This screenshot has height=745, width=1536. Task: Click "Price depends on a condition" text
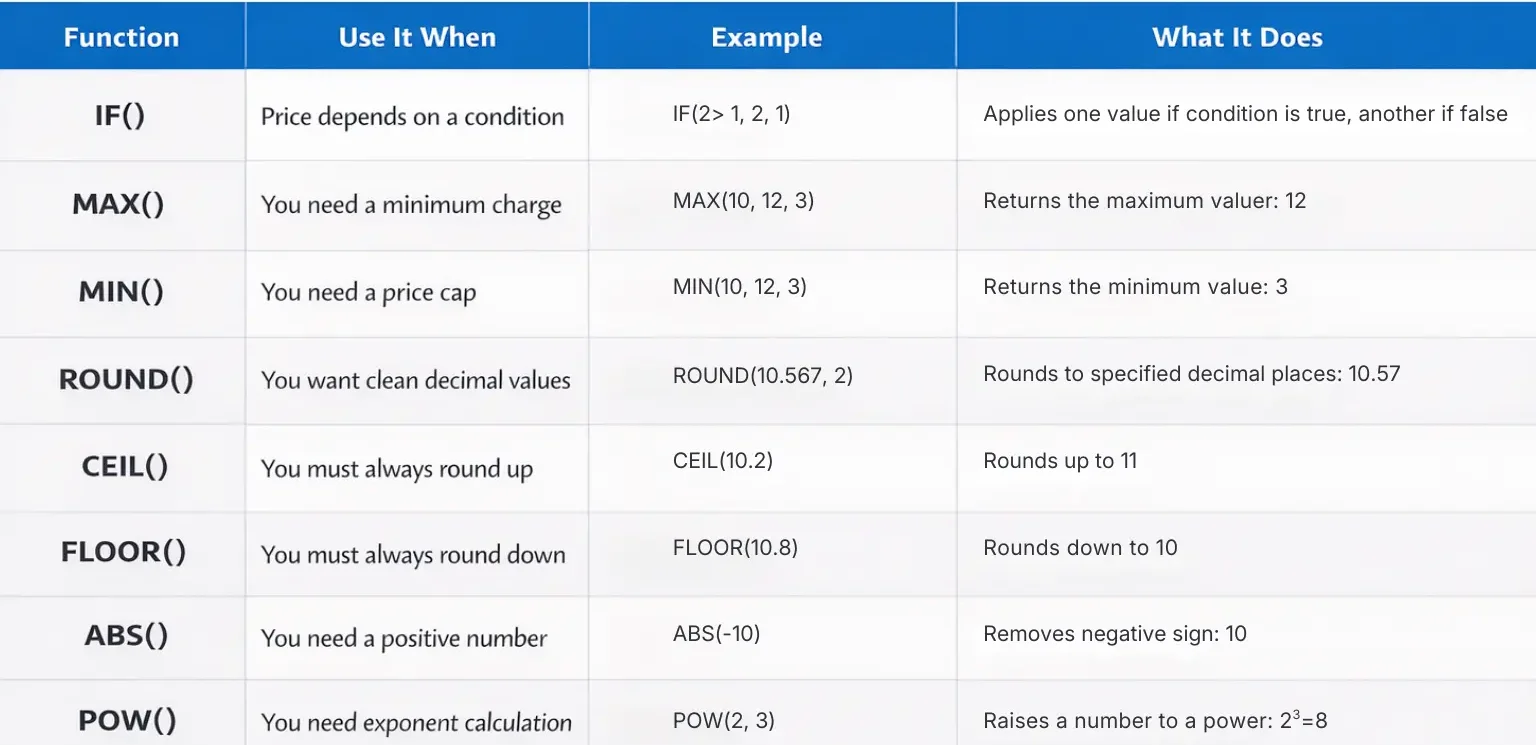pyautogui.click(x=412, y=117)
